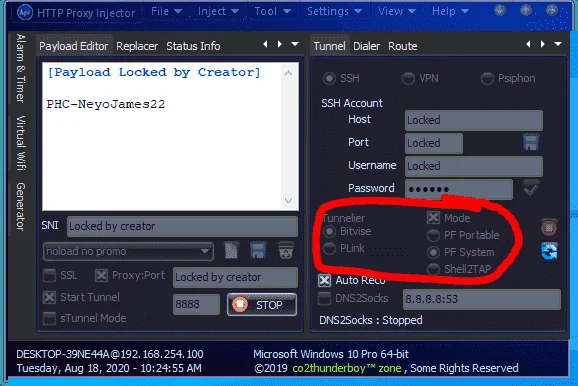
Task: Switch to the Dialer tab
Action: 366,46
